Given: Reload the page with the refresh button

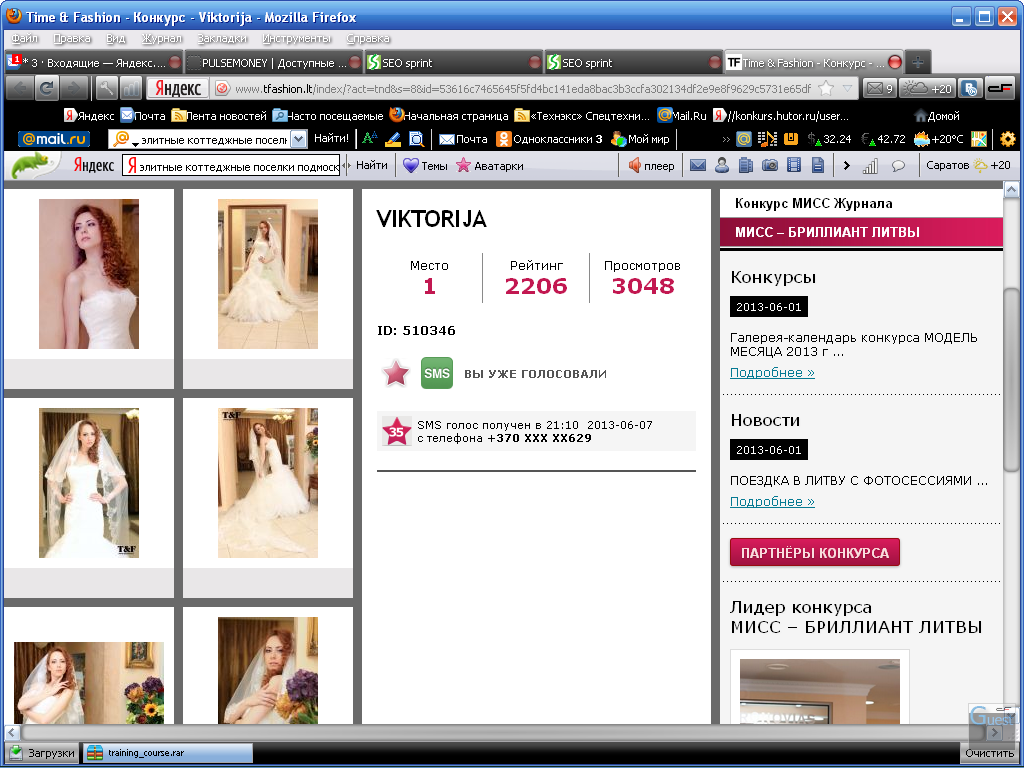Looking at the screenshot, I should [x=46, y=88].
